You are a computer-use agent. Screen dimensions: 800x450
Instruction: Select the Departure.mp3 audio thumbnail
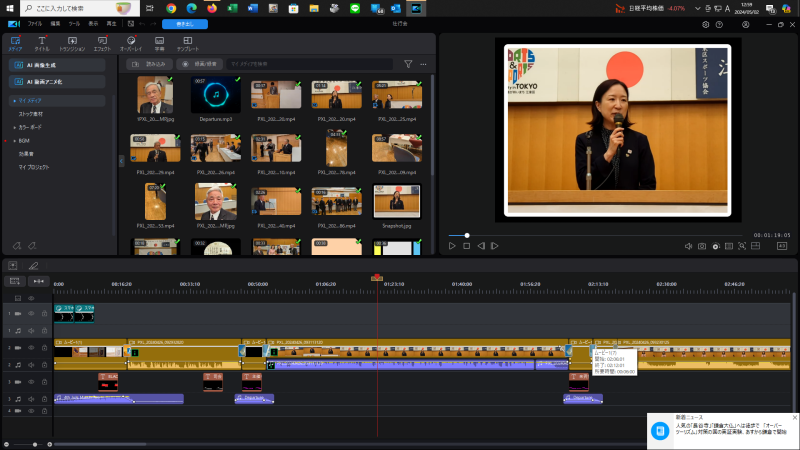(216, 95)
